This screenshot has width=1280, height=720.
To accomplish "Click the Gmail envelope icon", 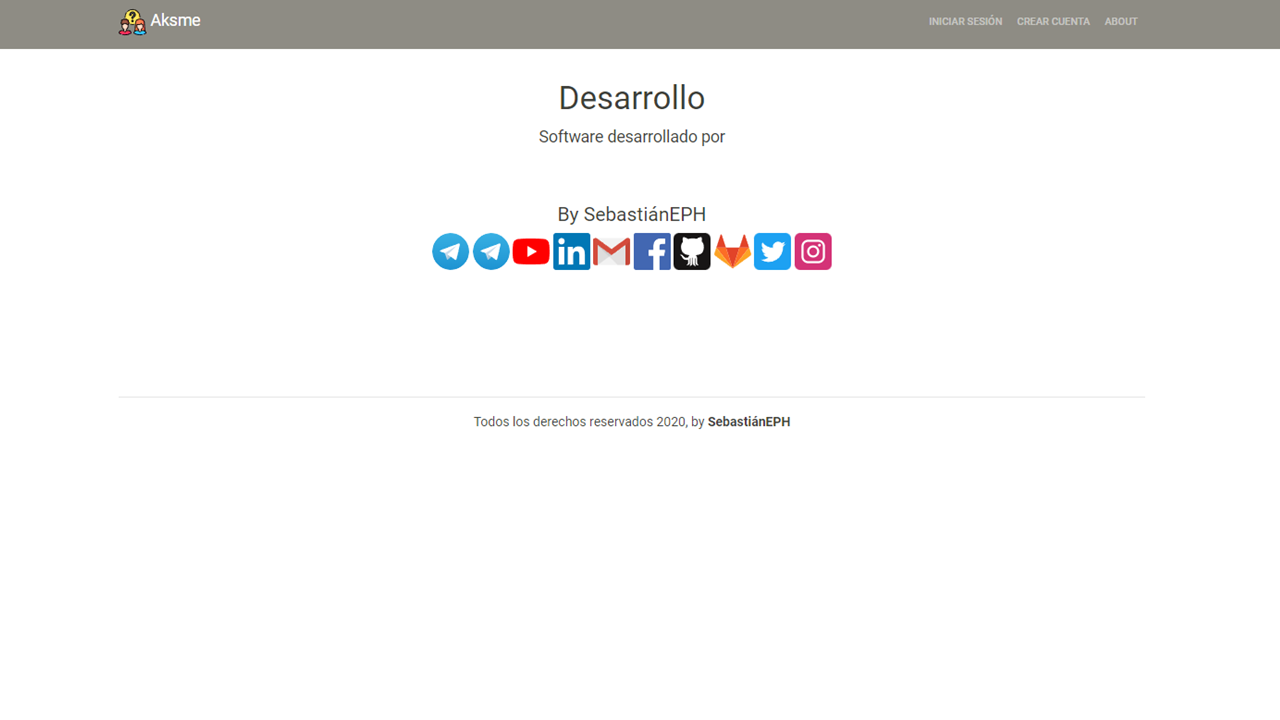I will point(612,251).
